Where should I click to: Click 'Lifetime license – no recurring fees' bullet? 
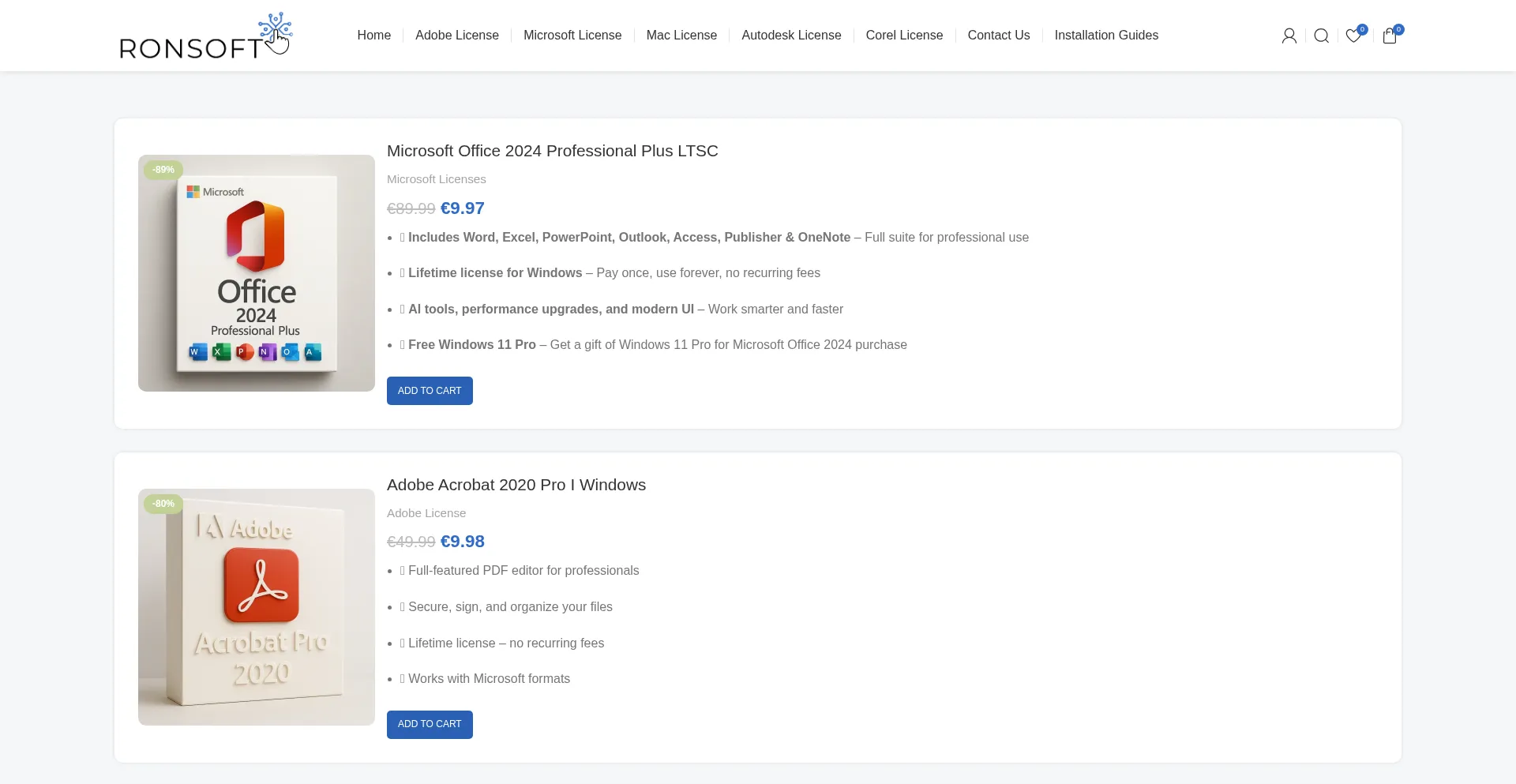[x=502, y=643]
